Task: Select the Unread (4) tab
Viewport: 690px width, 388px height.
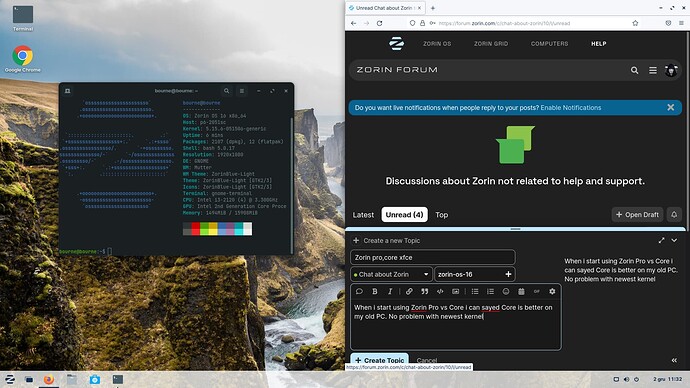Action: [x=404, y=215]
